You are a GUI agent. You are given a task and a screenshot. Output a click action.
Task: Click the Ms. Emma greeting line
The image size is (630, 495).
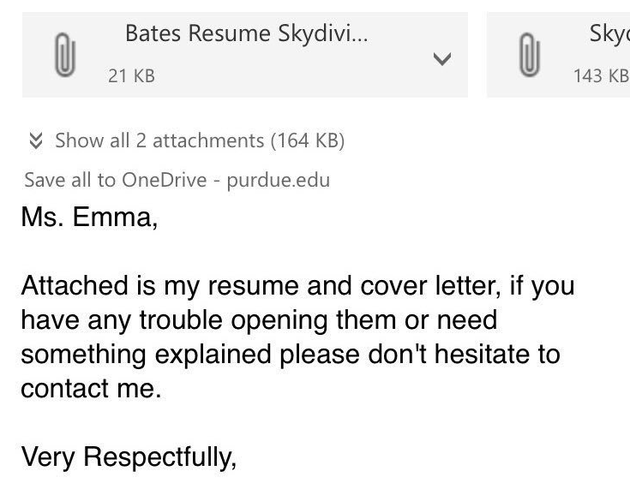click(x=89, y=217)
